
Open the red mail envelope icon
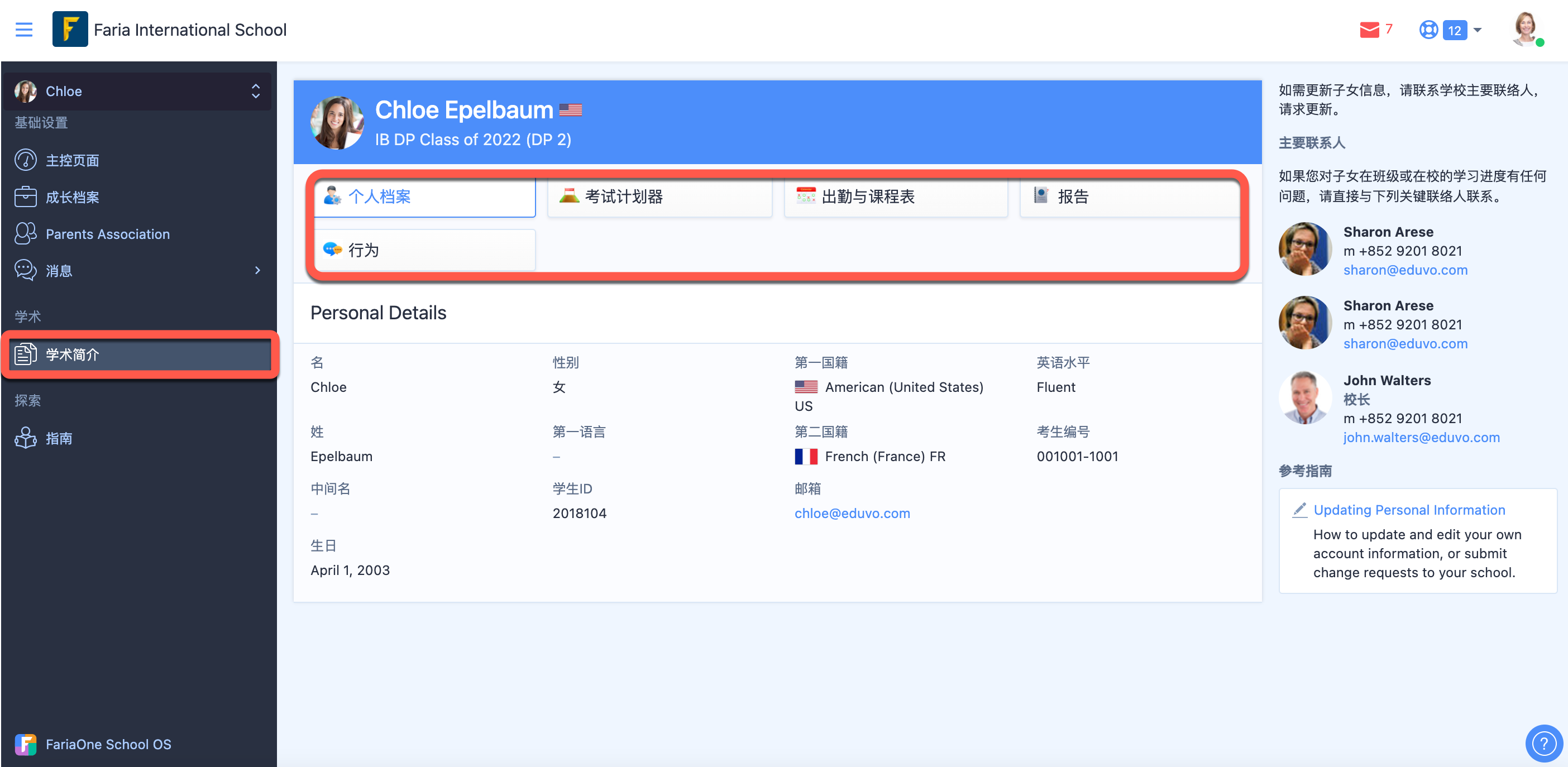tap(1369, 29)
